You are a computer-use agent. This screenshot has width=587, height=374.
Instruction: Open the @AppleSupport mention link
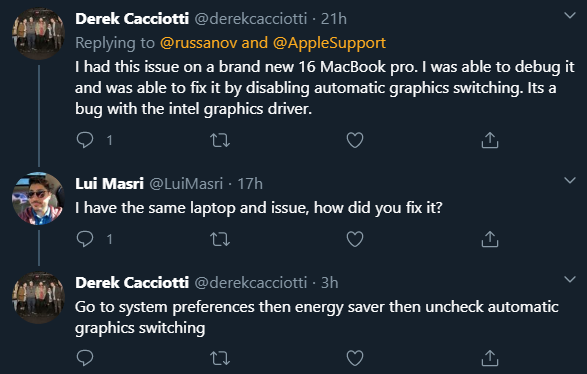click(329, 43)
